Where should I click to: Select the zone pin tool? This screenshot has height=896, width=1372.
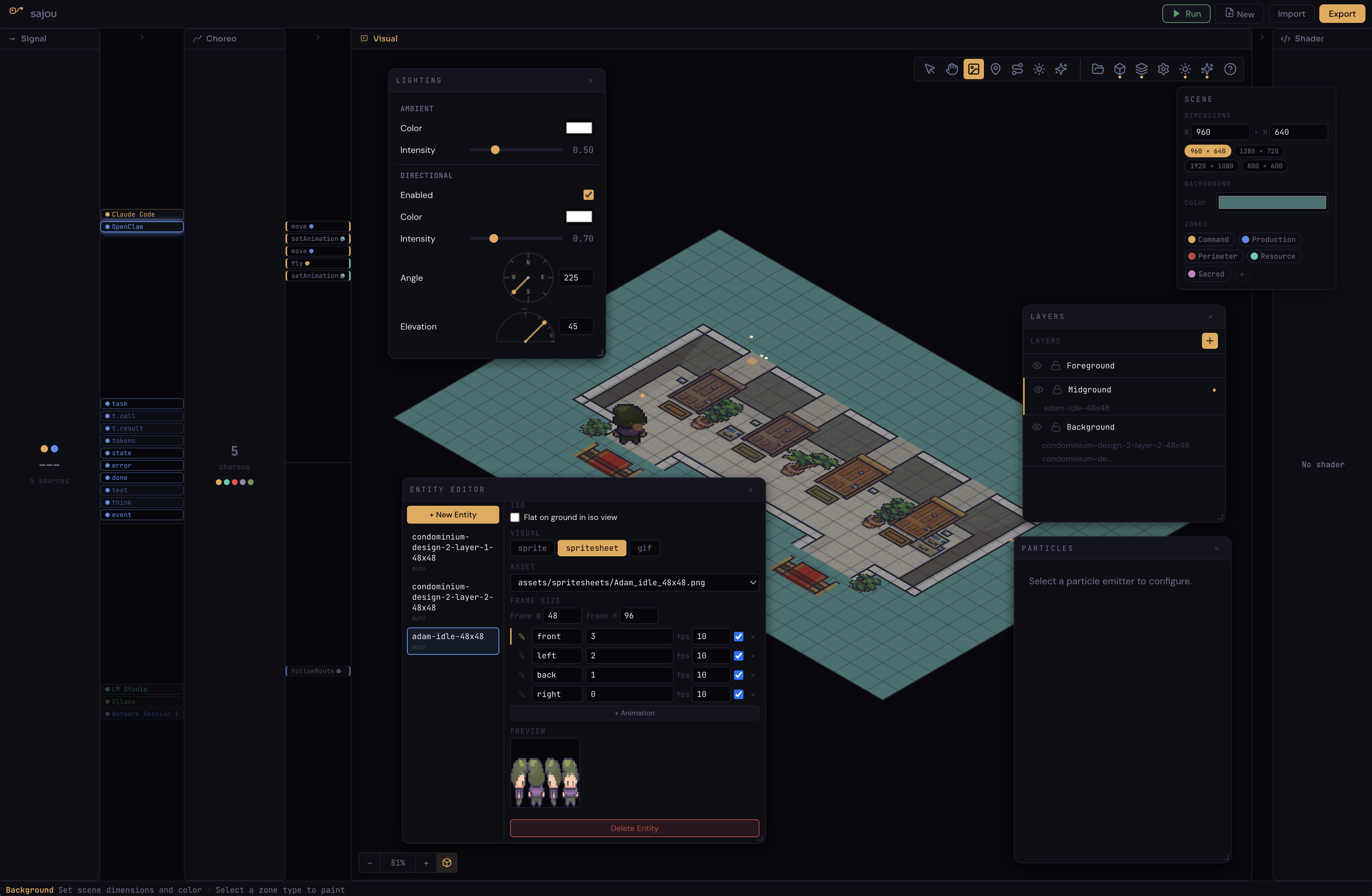[996, 69]
